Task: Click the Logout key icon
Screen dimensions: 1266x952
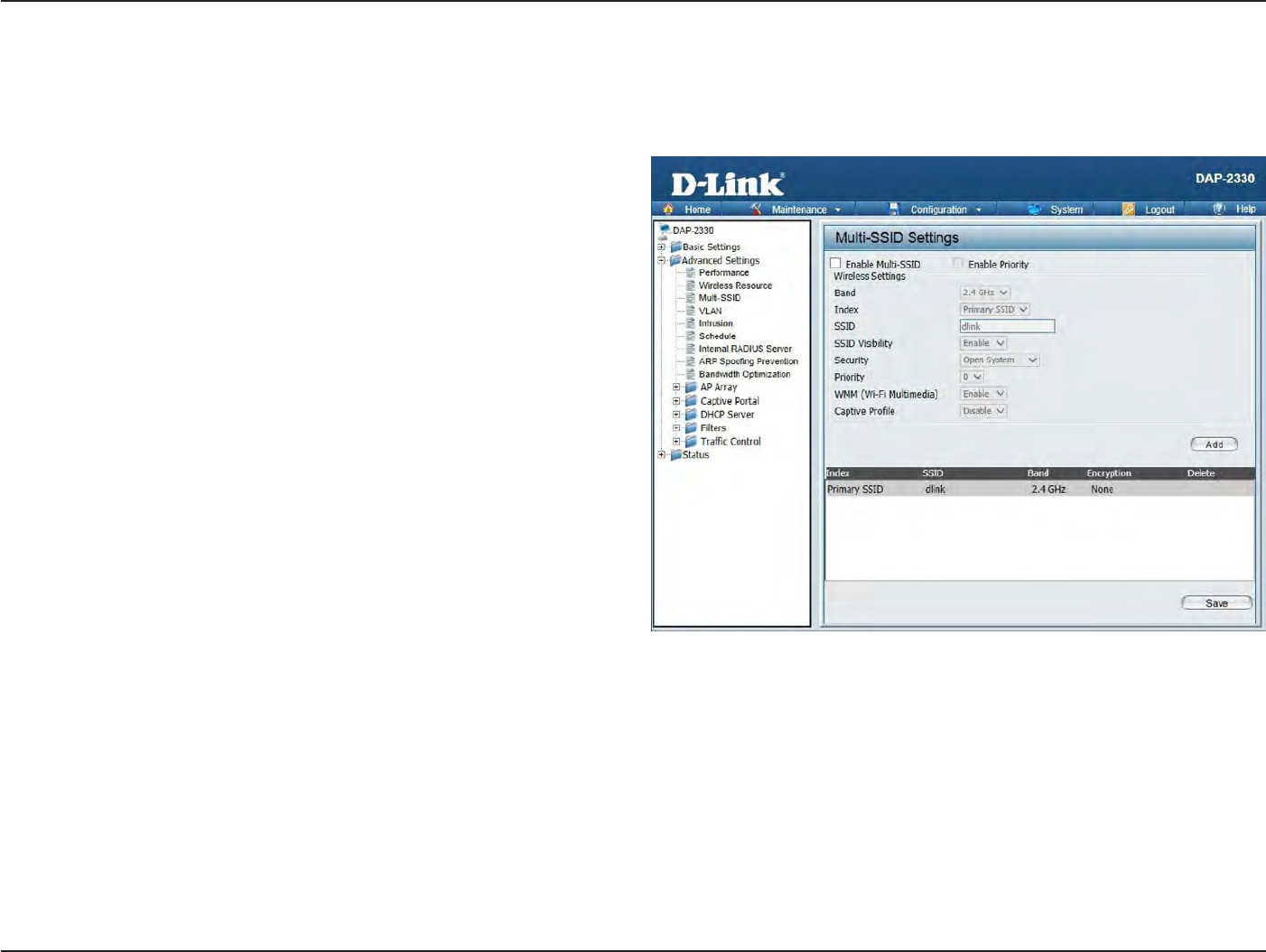Action: click(1129, 209)
